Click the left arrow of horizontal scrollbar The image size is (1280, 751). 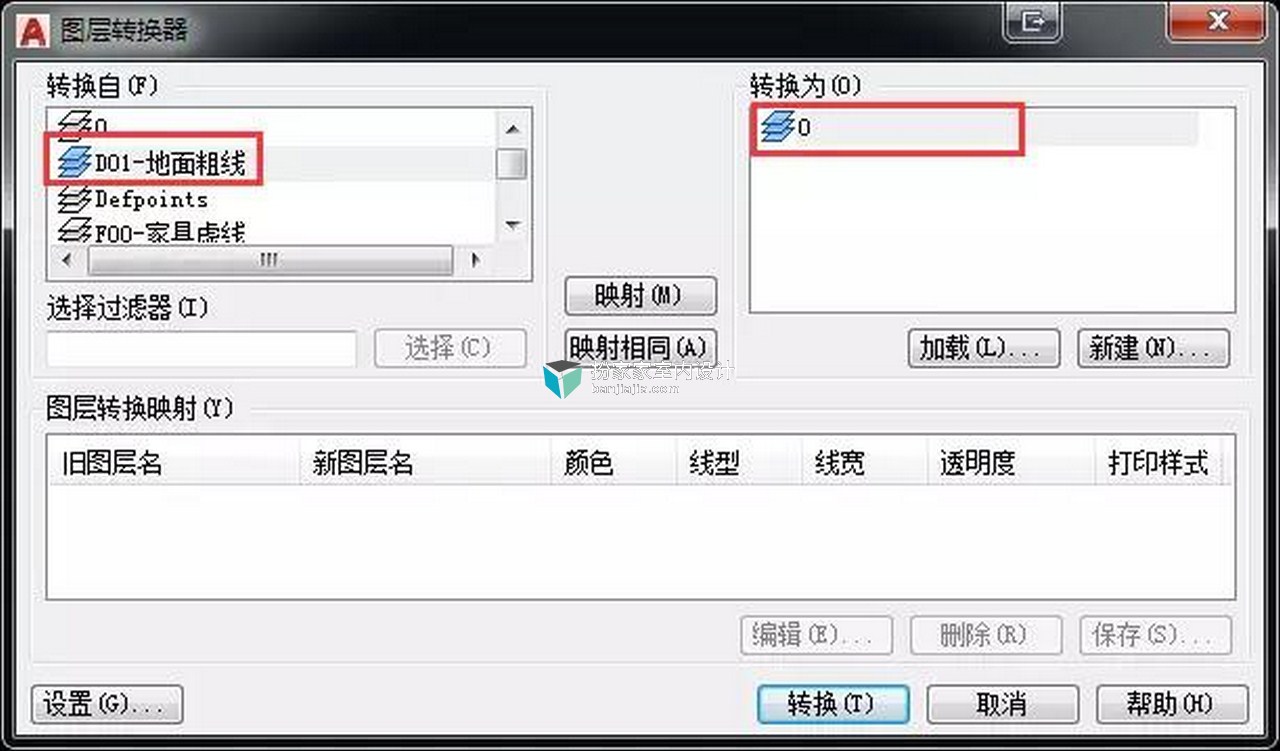(66, 260)
